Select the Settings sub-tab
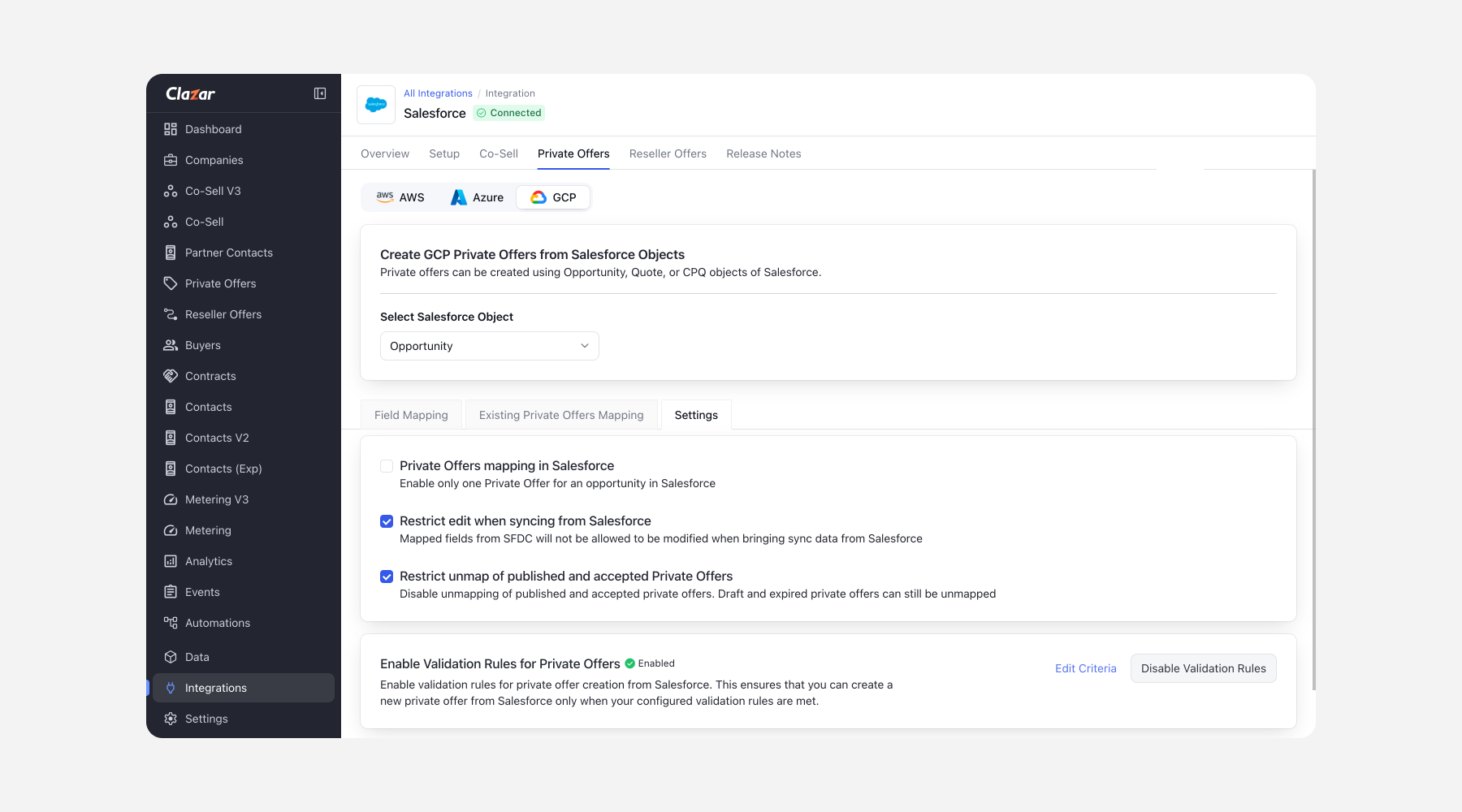Screen dimensions: 1462x812 point(696,415)
